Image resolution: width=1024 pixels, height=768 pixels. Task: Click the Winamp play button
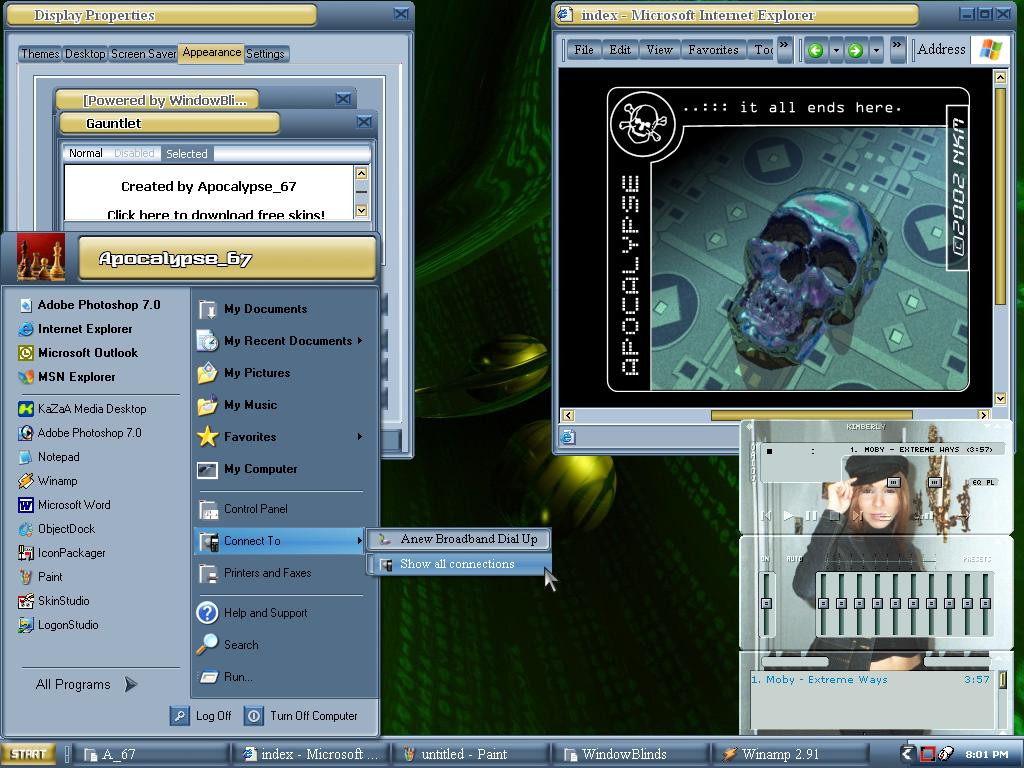[788, 516]
